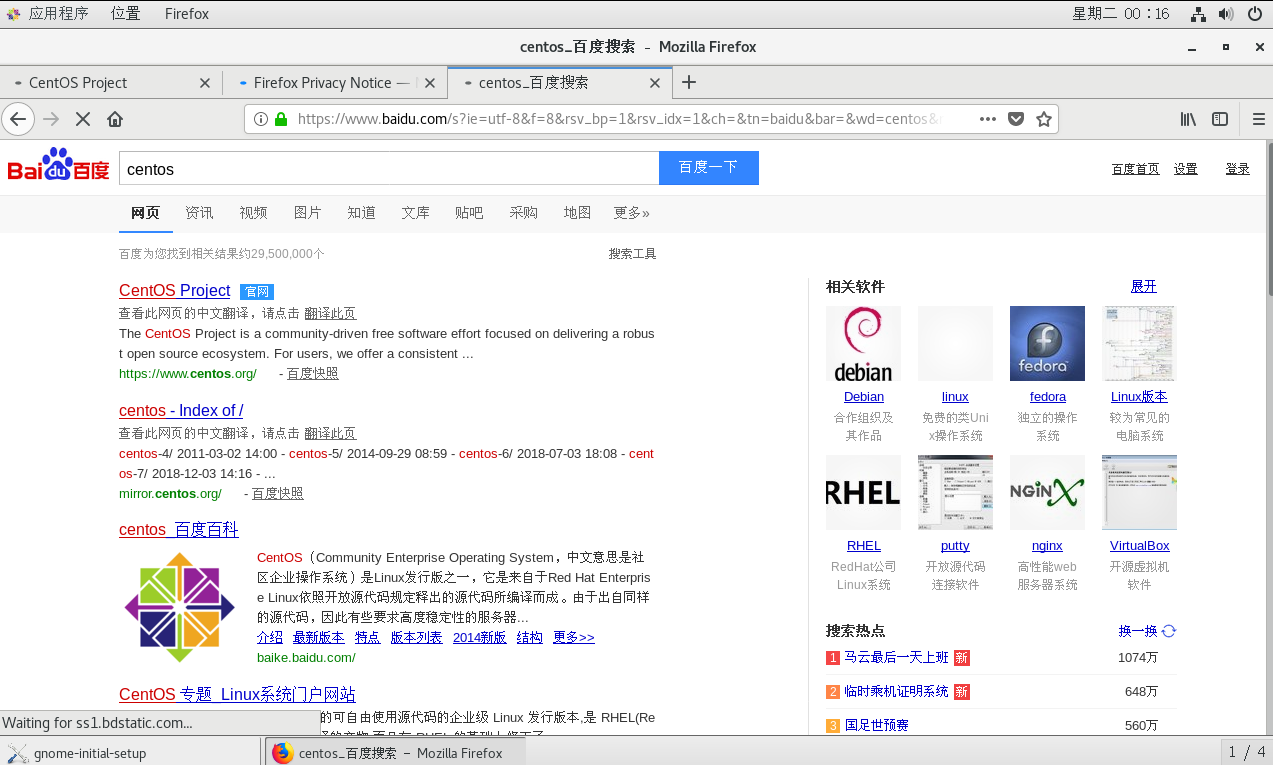Open page actions three-dots menu
Screen dimensions: 1273x765
988,119
